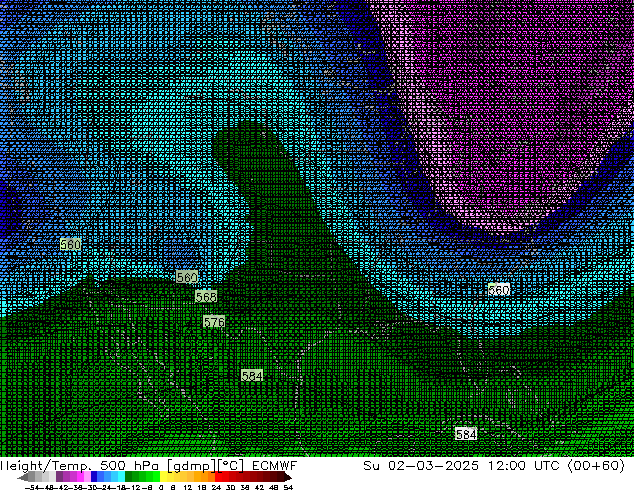Click the magenta swatch in the legend
Viewport: 634px width, 490px height.
(x=80, y=476)
